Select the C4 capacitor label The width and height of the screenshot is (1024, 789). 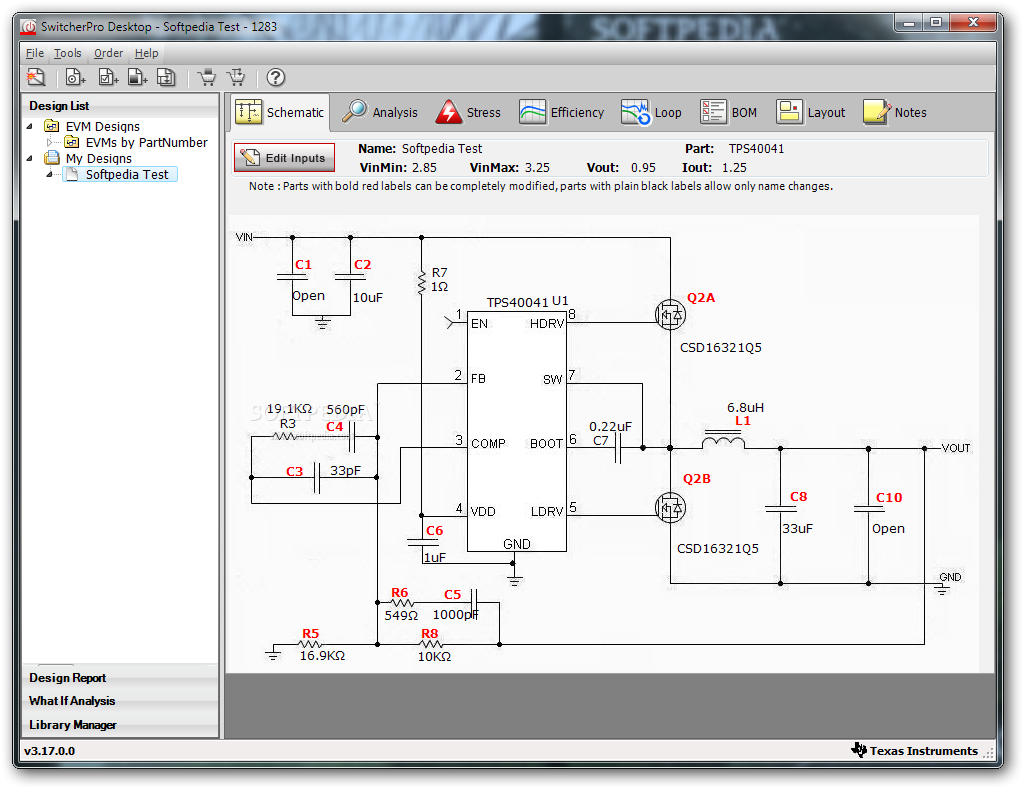(334, 426)
